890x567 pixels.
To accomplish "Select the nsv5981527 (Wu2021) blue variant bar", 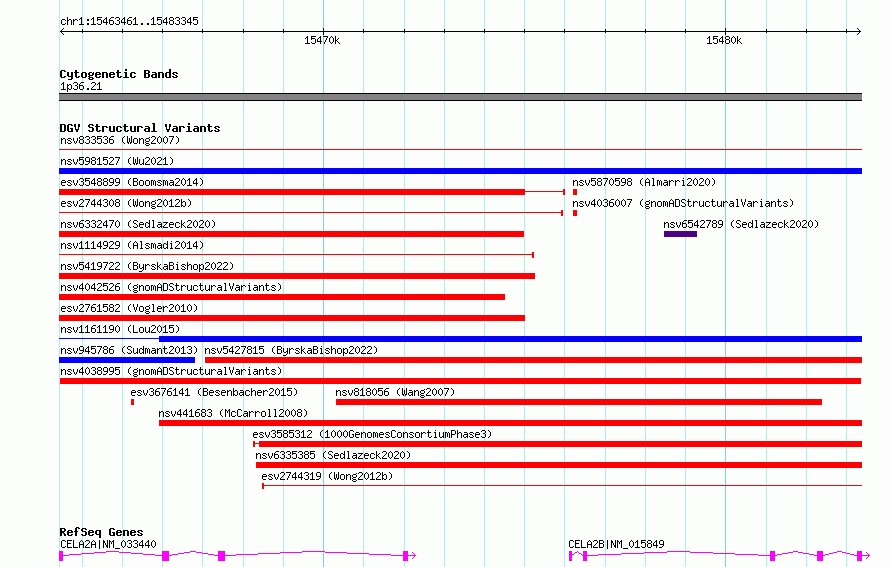I will (460, 171).
